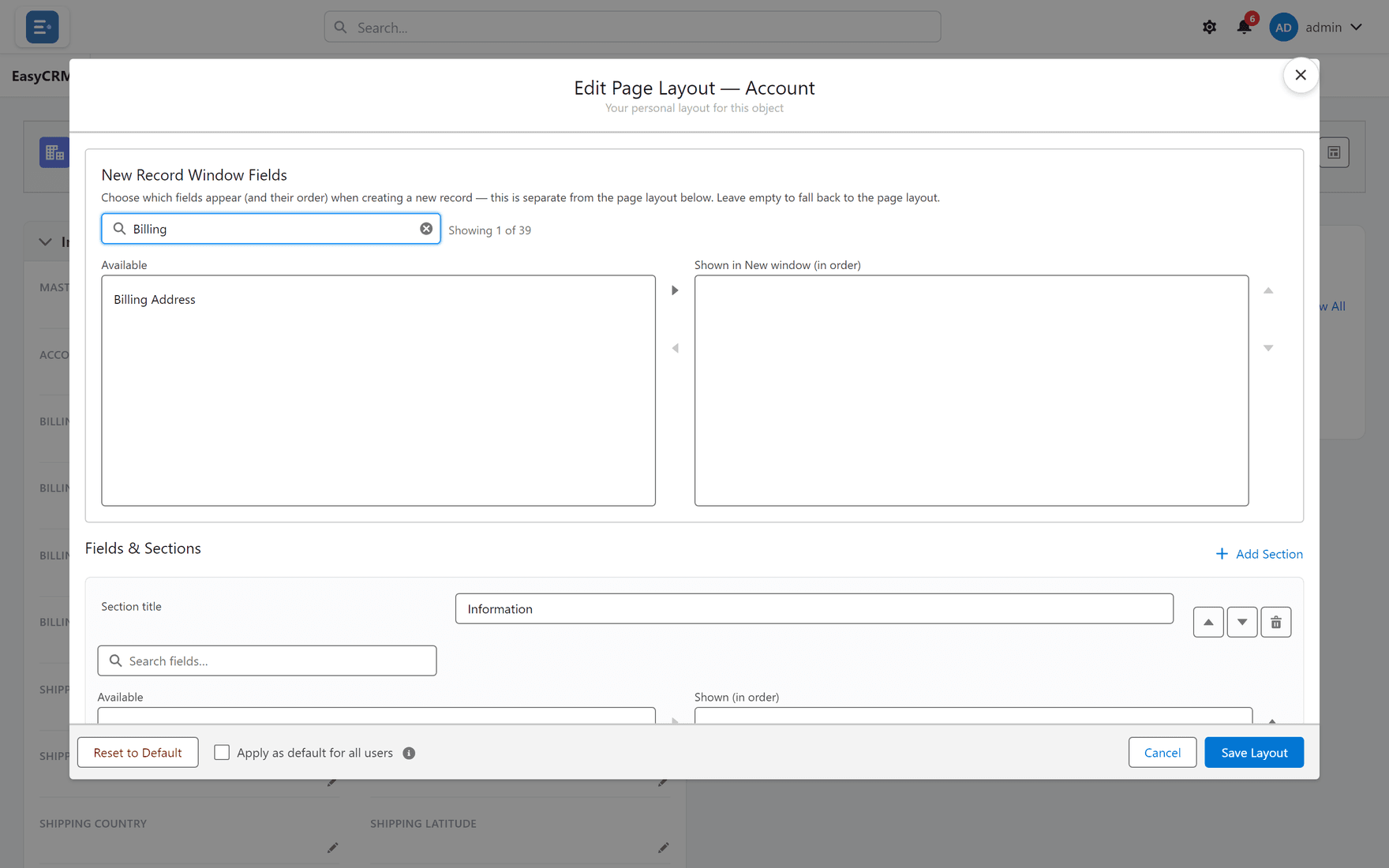
Task: Click Reset to Default button
Action: (138, 753)
